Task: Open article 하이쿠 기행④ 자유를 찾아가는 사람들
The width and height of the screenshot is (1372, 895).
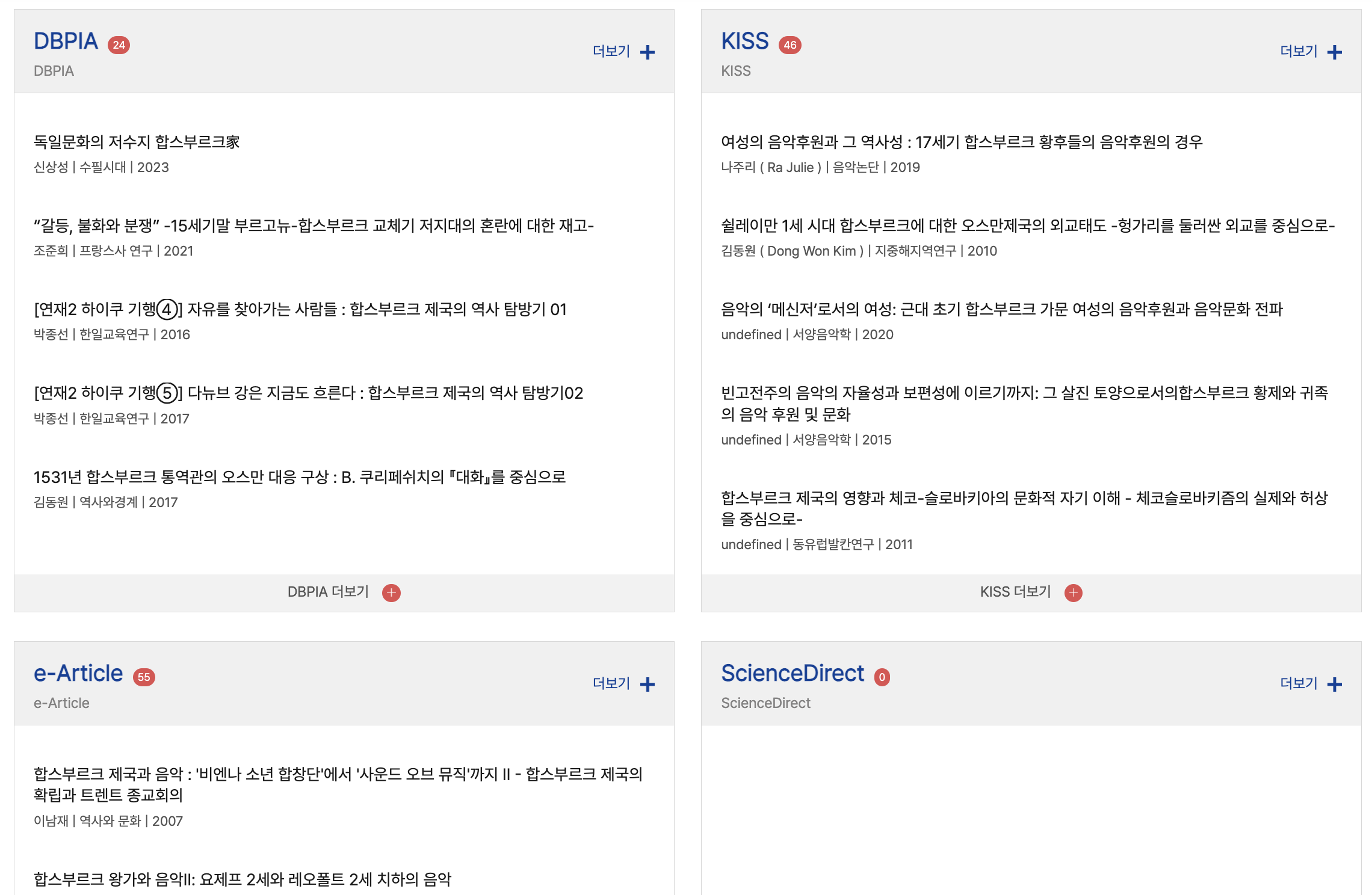Action: [x=300, y=309]
